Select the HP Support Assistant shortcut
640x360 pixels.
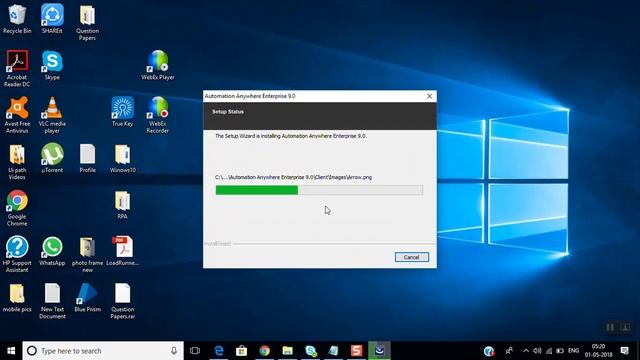point(17,254)
